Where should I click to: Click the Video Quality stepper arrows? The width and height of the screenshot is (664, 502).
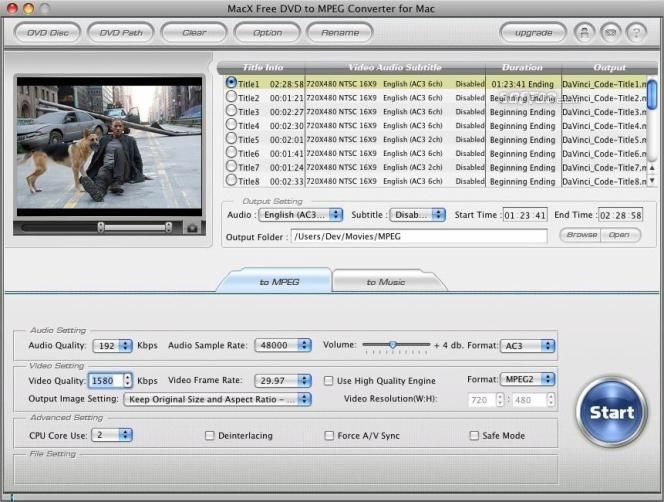(128, 380)
